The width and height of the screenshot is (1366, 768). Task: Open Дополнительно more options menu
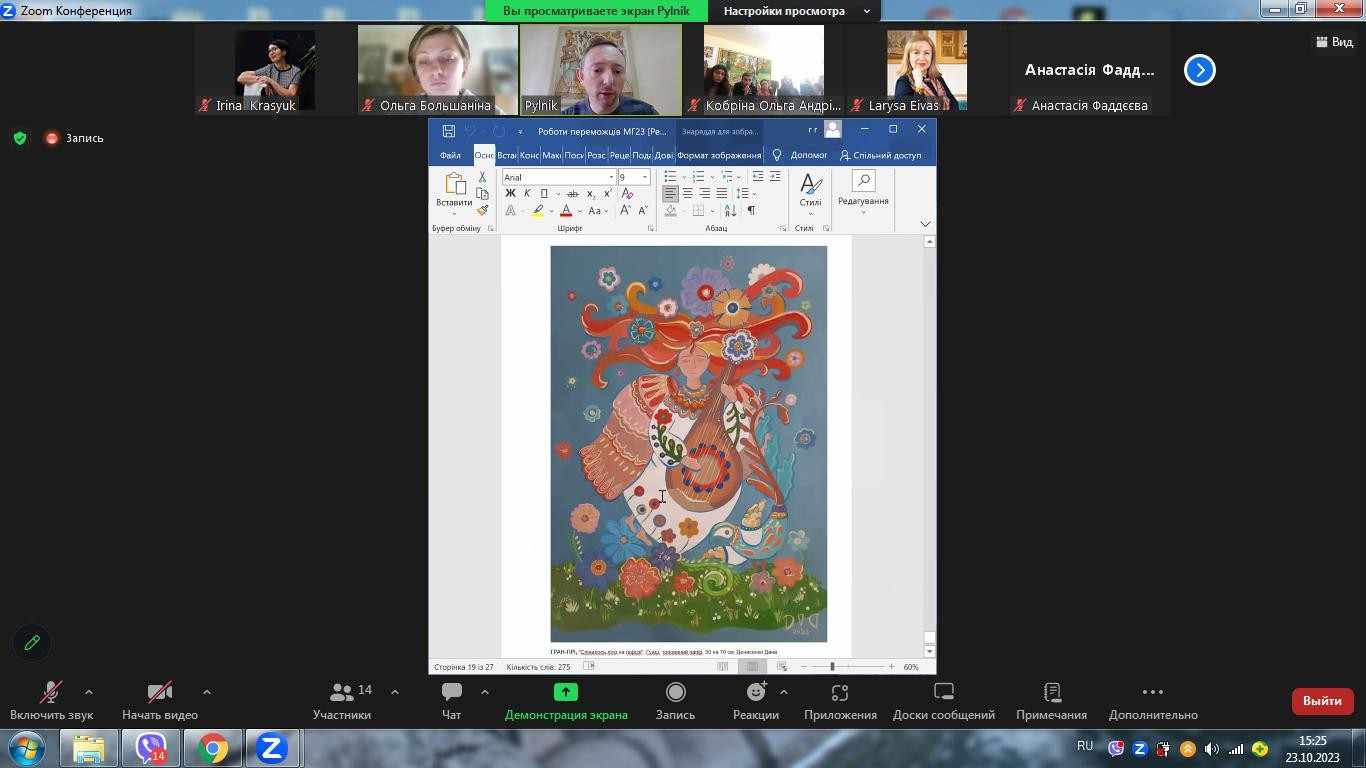[1153, 701]
